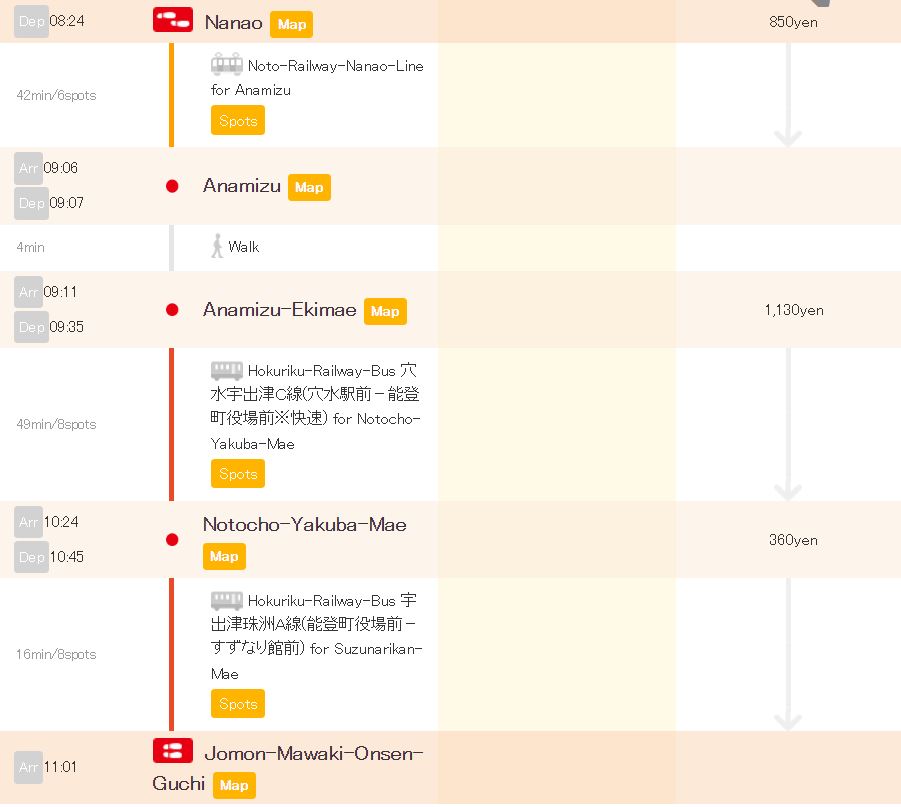
Task: Select the Nanao station name
Action: (233, 22)
